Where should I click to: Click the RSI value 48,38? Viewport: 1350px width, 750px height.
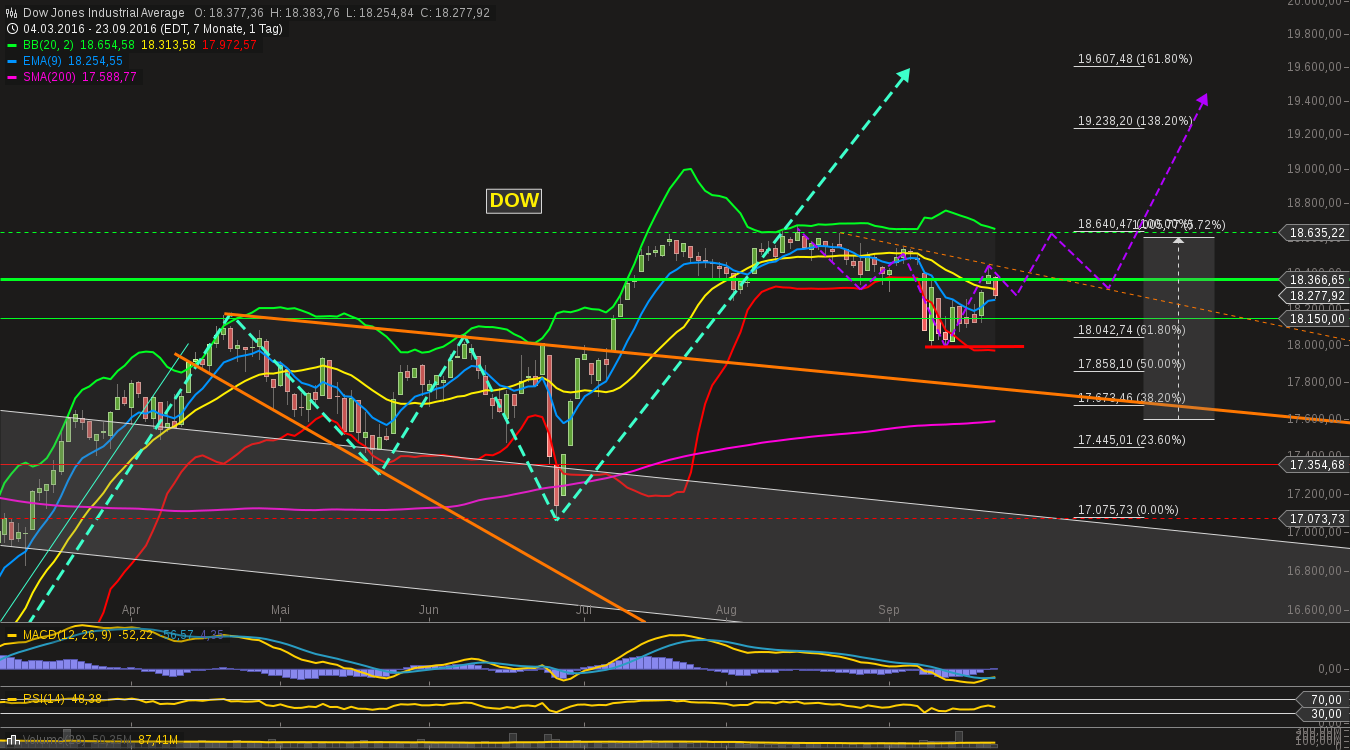click(87, 699)
